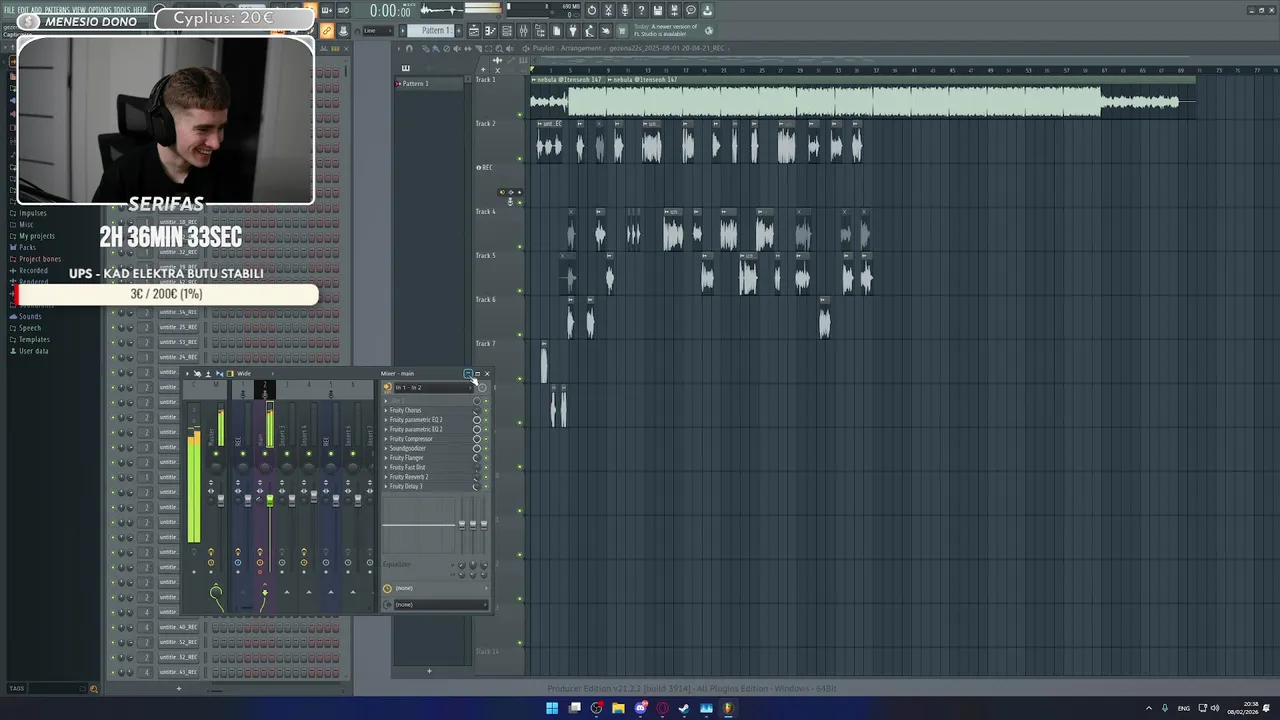Open the User data browser folder
This screenshot has width=1280, height=720.
tap(34, 351)
